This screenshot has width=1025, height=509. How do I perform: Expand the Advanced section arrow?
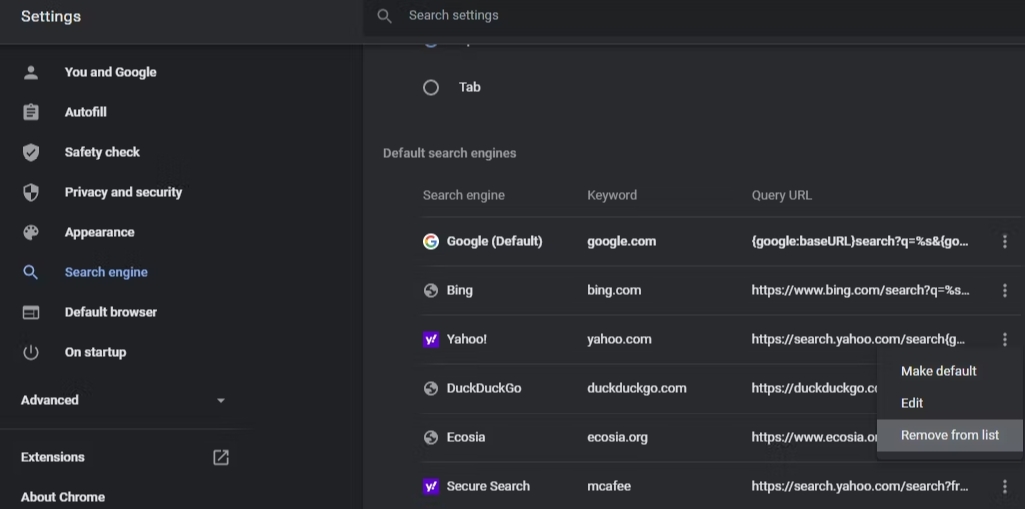click(221, 401)
